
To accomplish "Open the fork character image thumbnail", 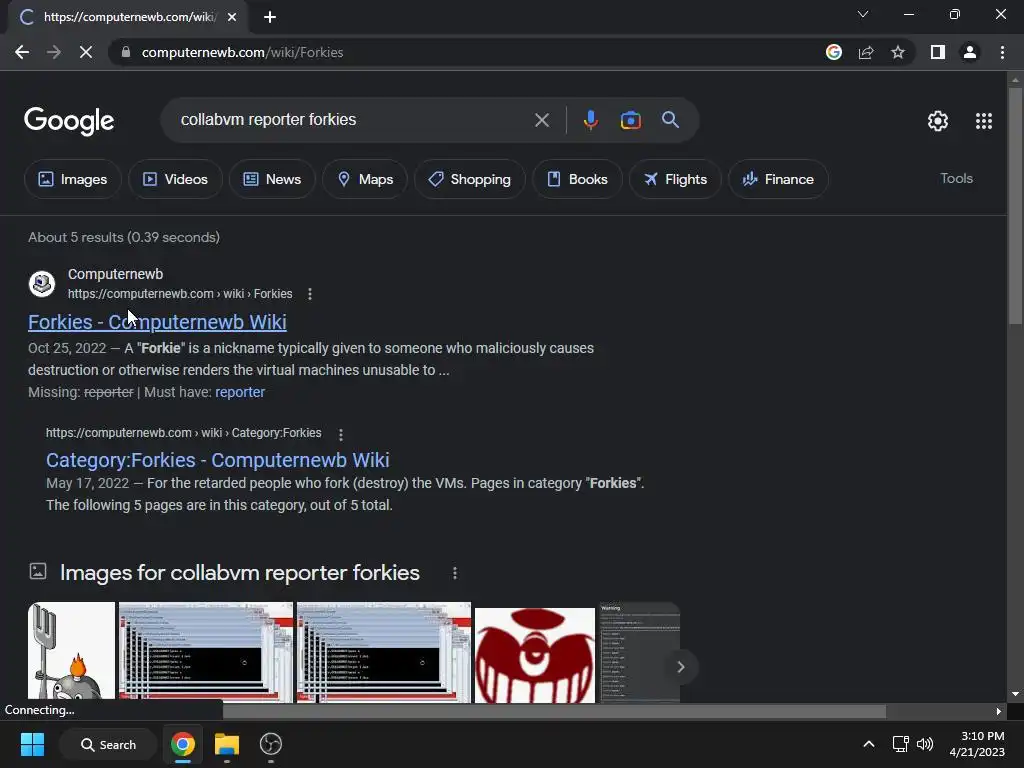I will (x=71, y=652).
